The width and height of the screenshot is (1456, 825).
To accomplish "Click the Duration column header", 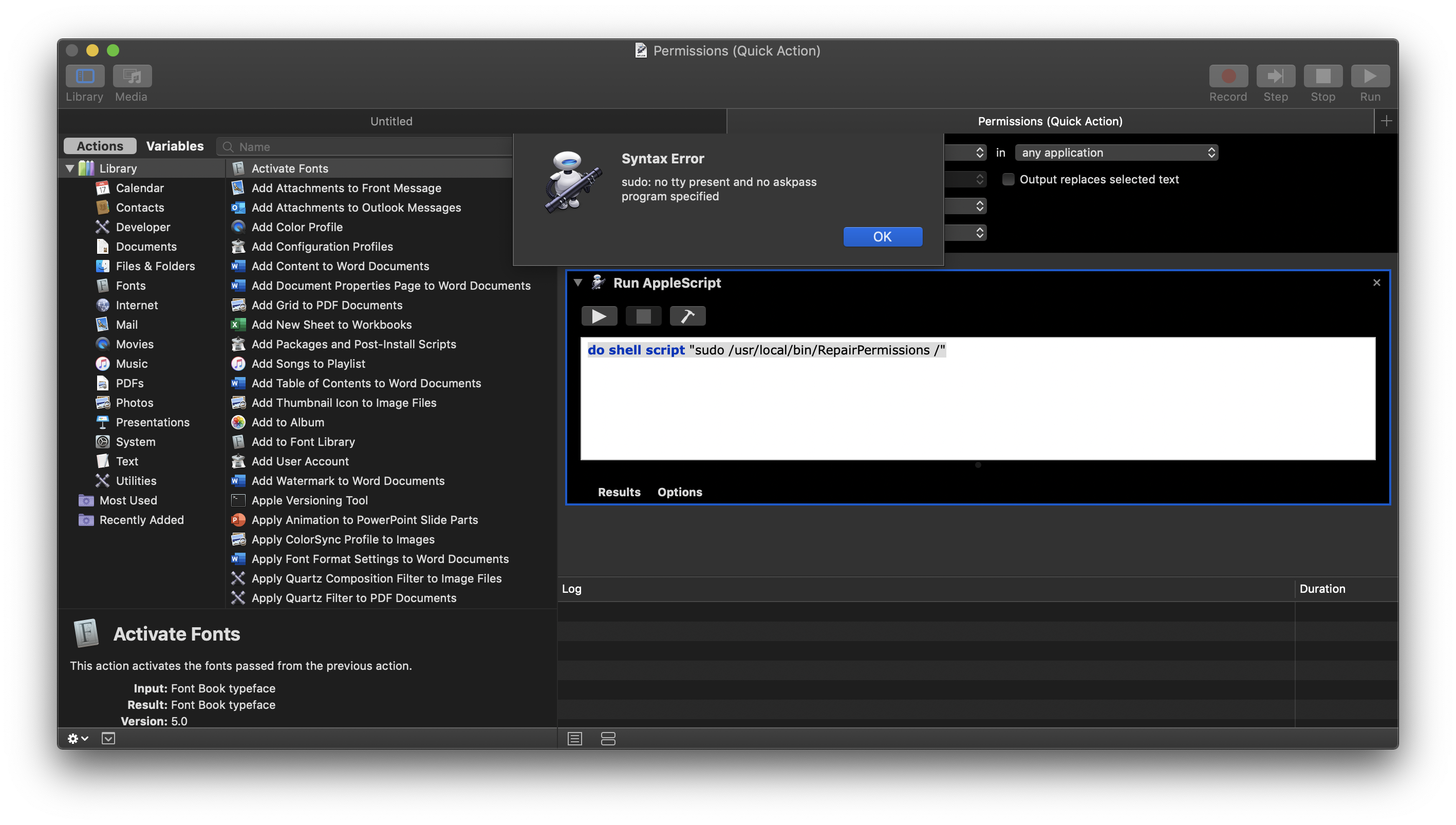I will (x=1346, y=589).
